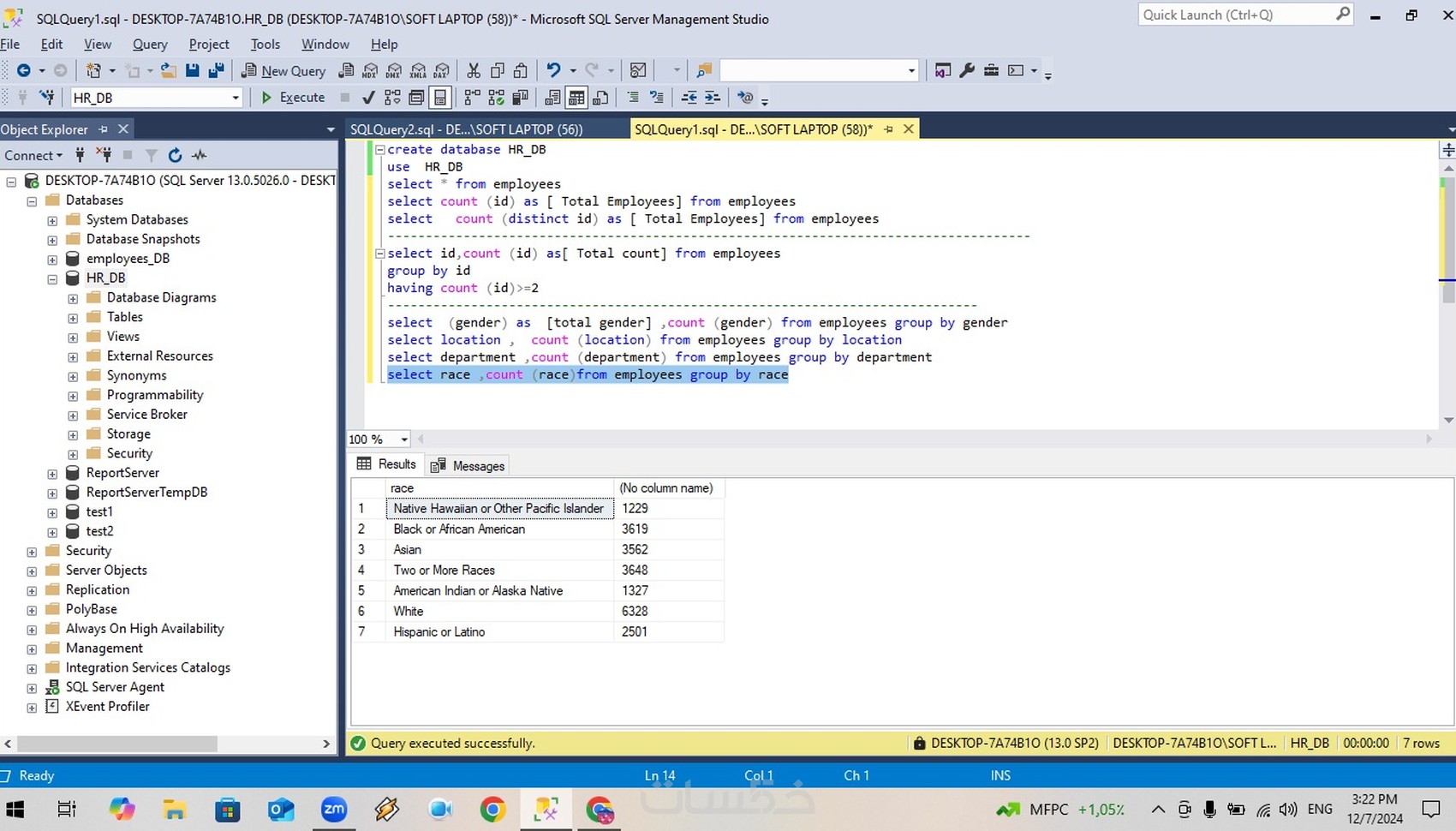Click the Cut scissors icon
This screenshot has width=1456, height=831.
click(474, 70)
